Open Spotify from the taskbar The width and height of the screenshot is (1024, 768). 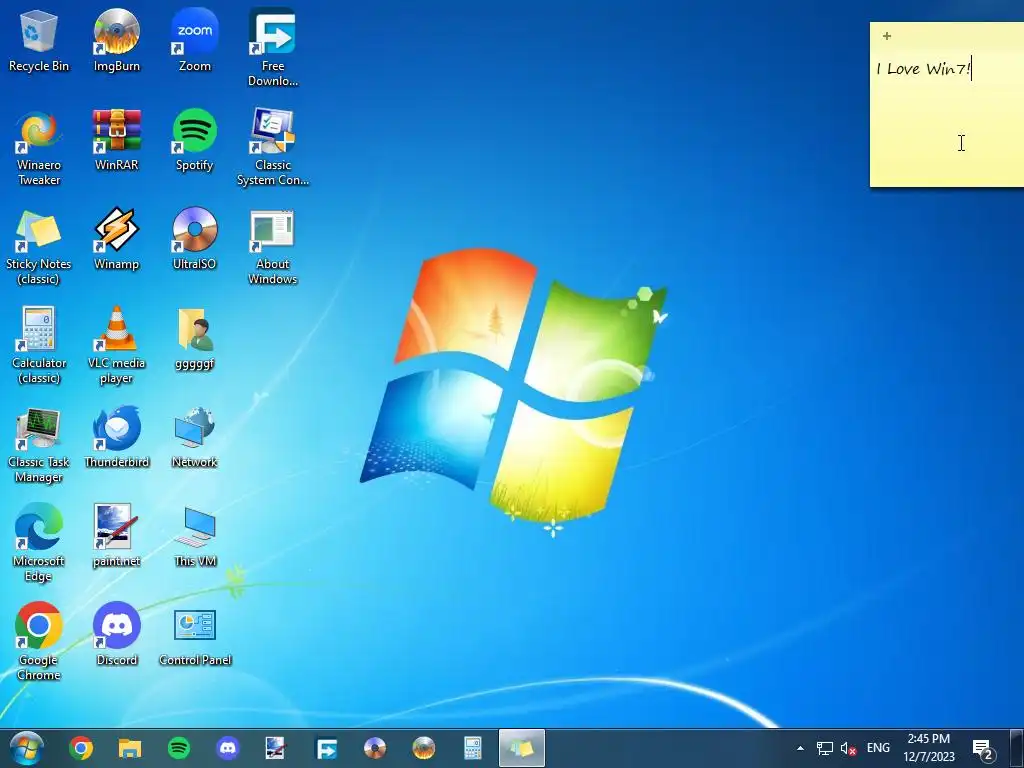(x=179, y=748)
